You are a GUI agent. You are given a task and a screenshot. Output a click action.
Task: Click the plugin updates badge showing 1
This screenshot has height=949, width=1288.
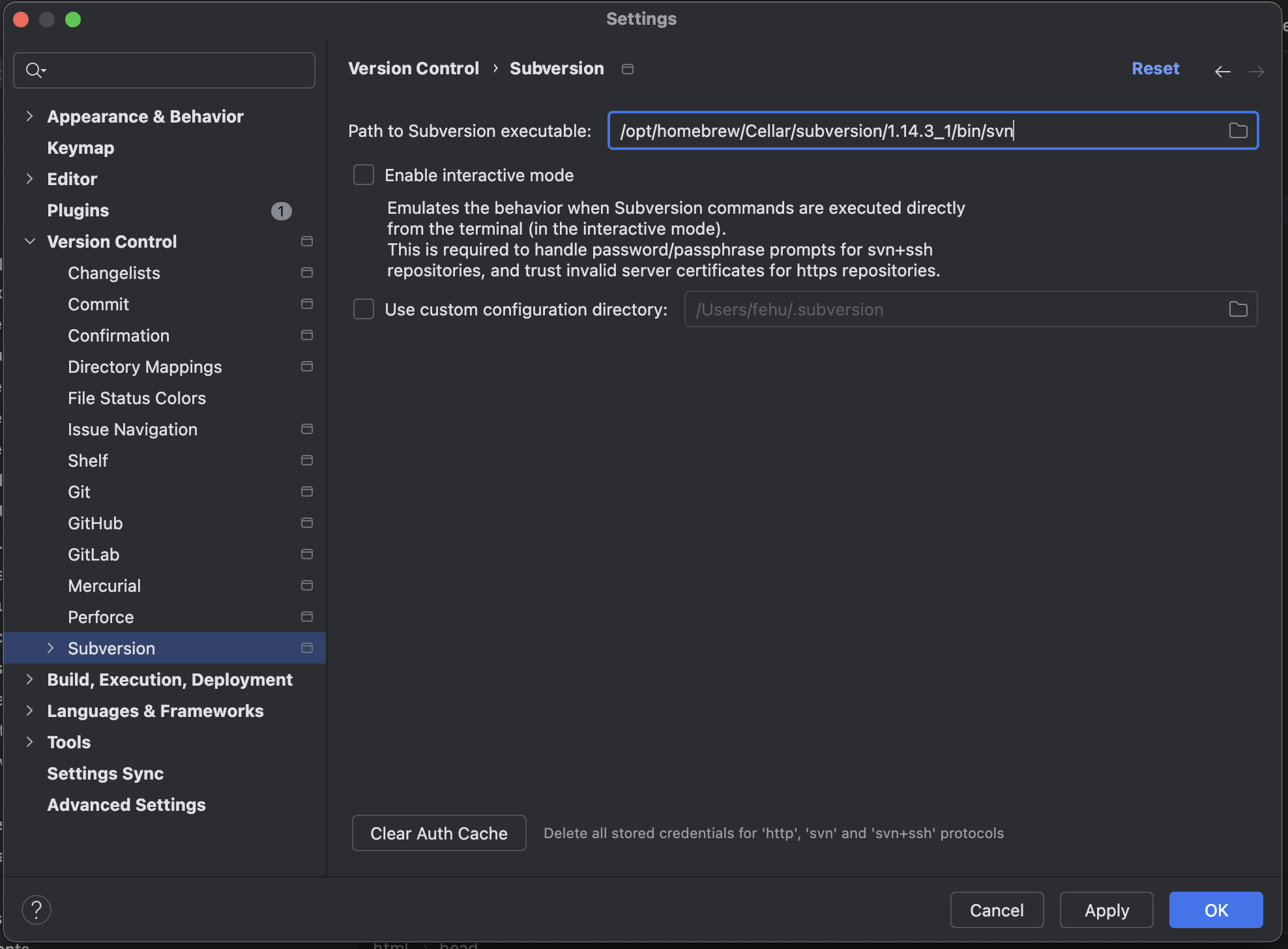point(281,211)
